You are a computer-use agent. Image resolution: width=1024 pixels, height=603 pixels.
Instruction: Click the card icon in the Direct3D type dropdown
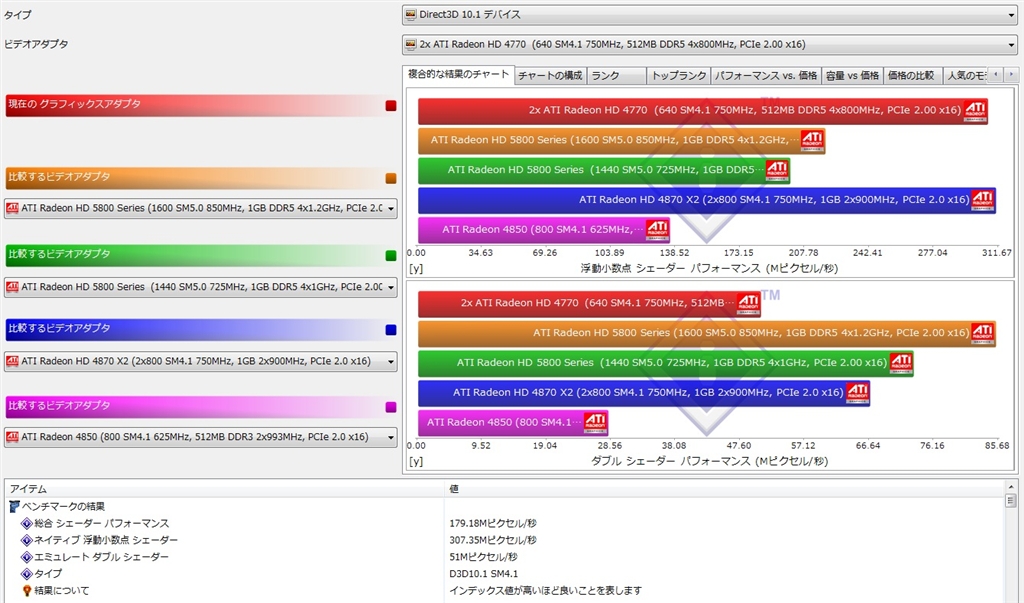[411, 14]
